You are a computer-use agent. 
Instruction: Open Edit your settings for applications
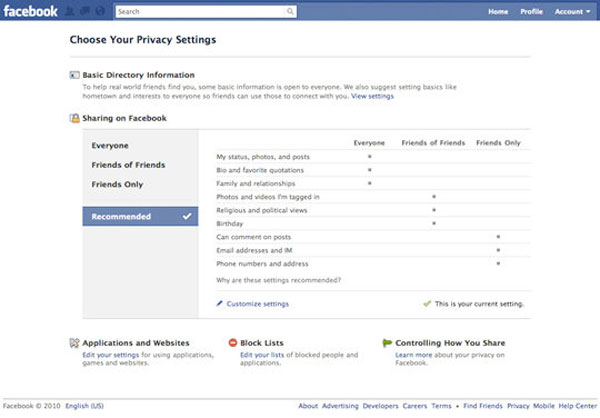pos(111,355)
